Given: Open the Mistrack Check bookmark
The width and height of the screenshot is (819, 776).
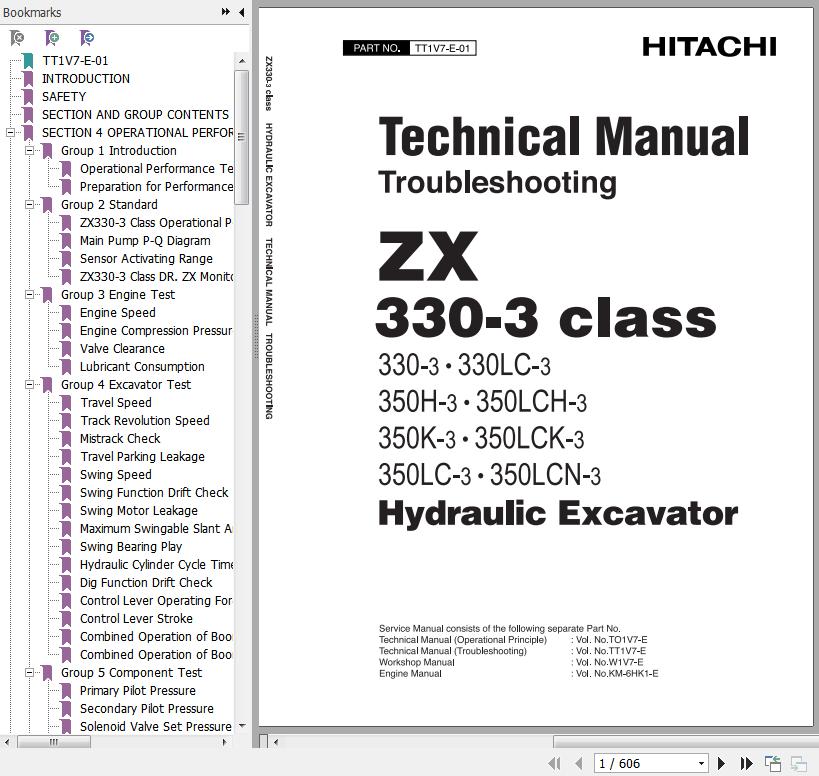Looking at the screenshot, I should (120, 439).
